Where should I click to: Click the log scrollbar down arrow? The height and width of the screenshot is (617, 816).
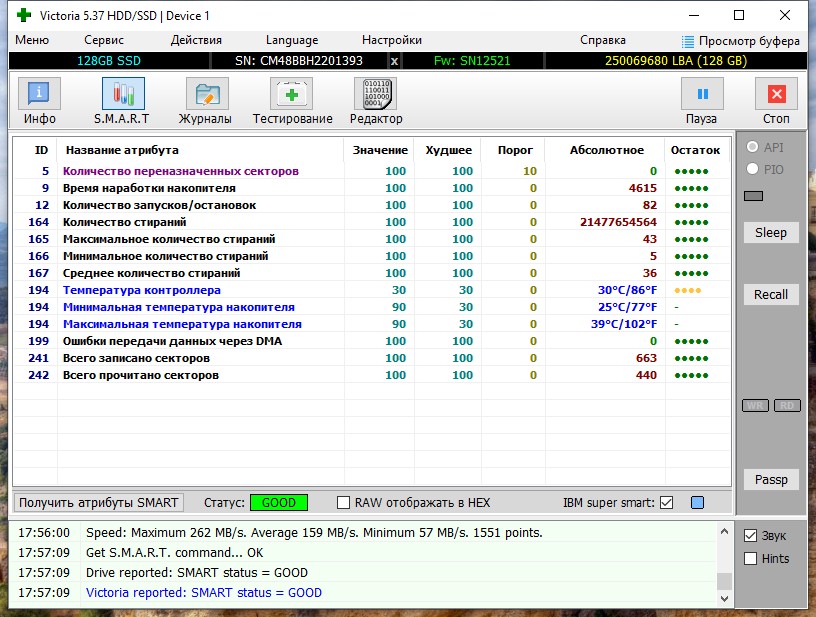coord(724,598)
